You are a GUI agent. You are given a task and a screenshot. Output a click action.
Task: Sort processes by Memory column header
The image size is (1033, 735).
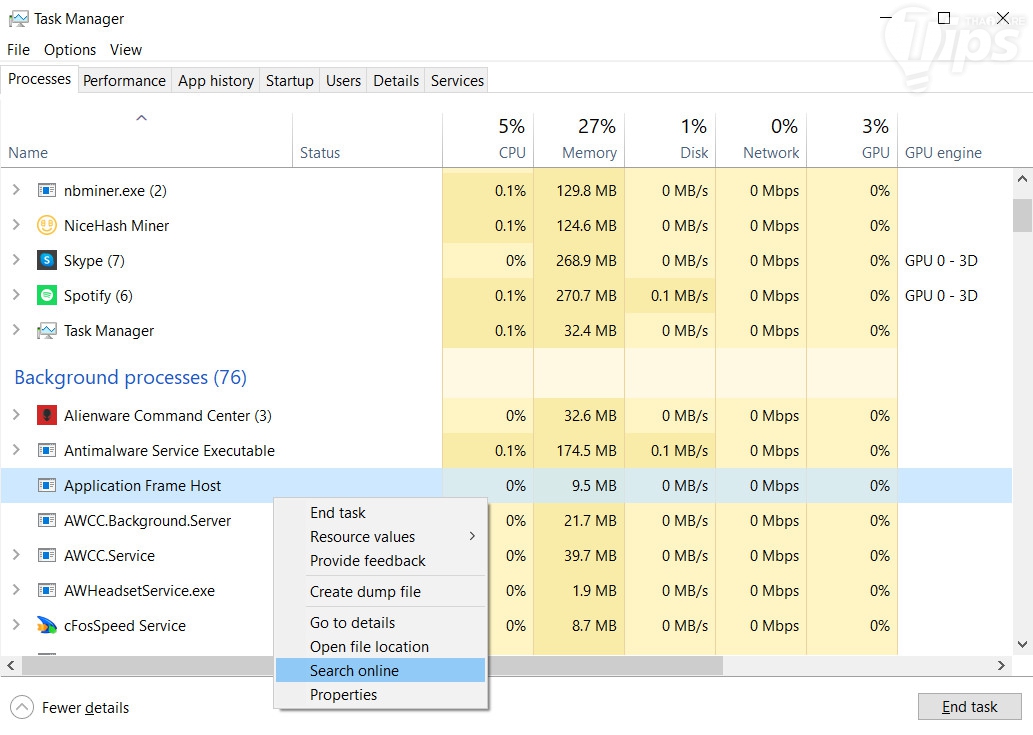tap(588, 153)
